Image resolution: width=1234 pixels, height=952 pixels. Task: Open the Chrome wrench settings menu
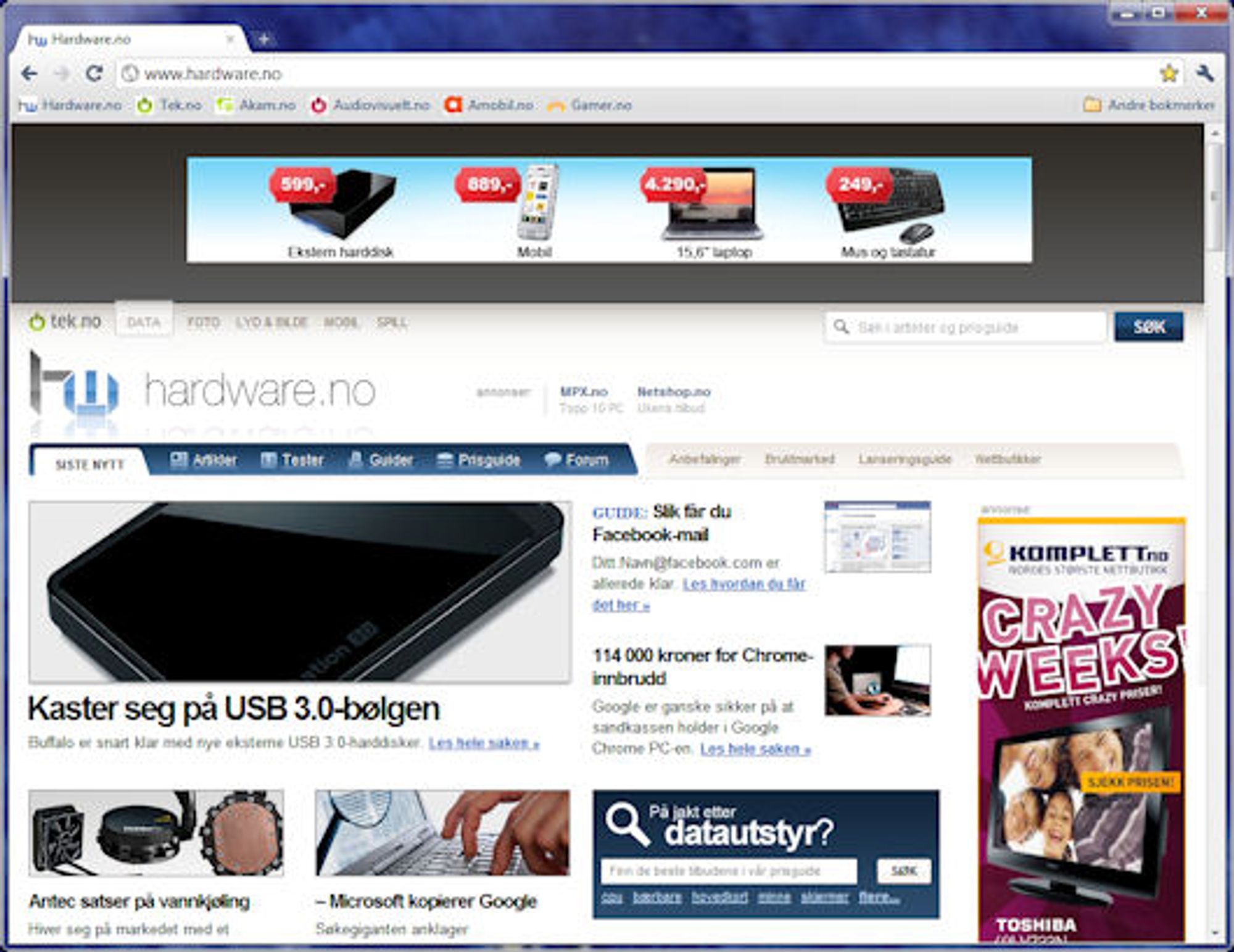click(1204, 74)
